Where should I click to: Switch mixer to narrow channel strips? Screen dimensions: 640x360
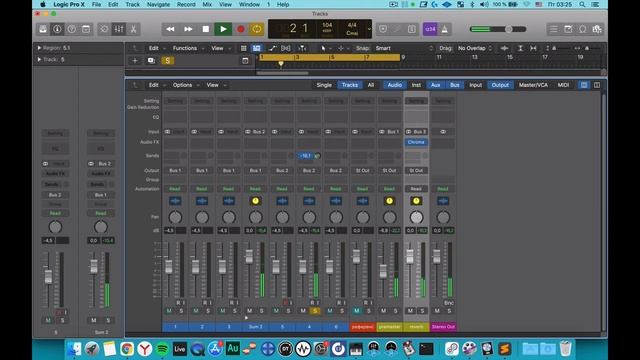(x=584, y=85)
